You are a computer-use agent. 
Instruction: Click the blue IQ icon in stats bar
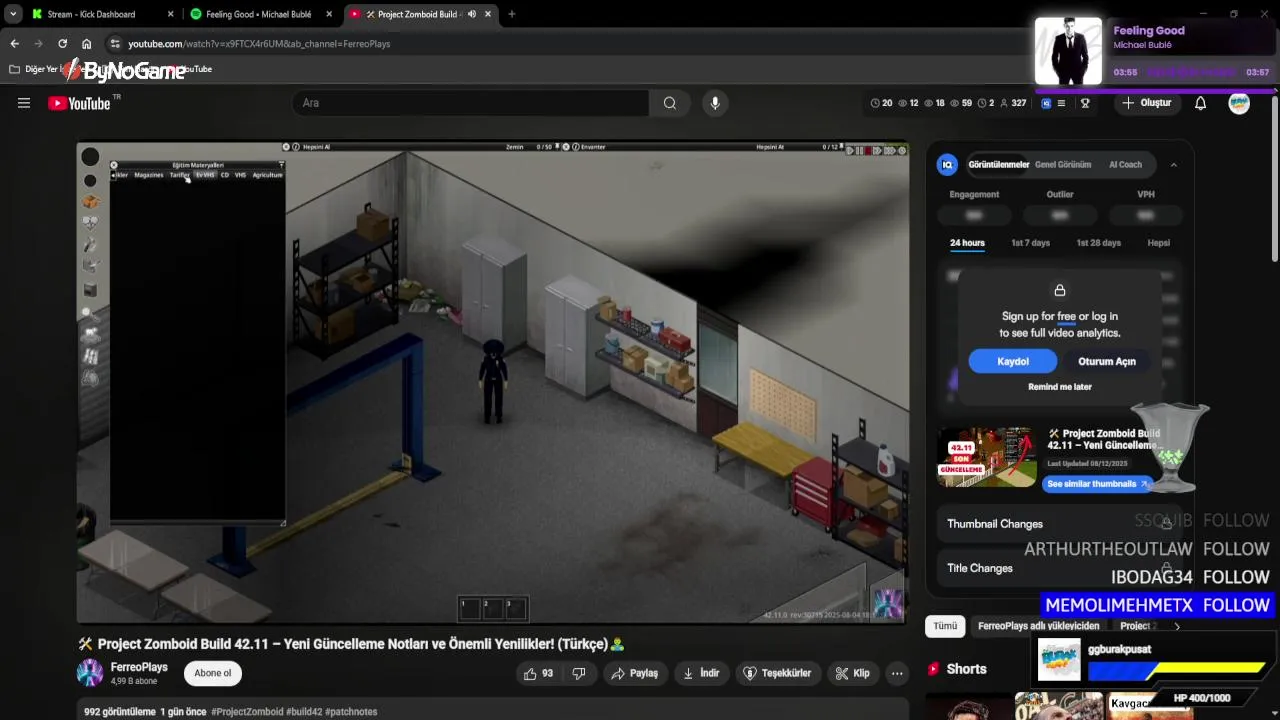tap(1046, 103)
